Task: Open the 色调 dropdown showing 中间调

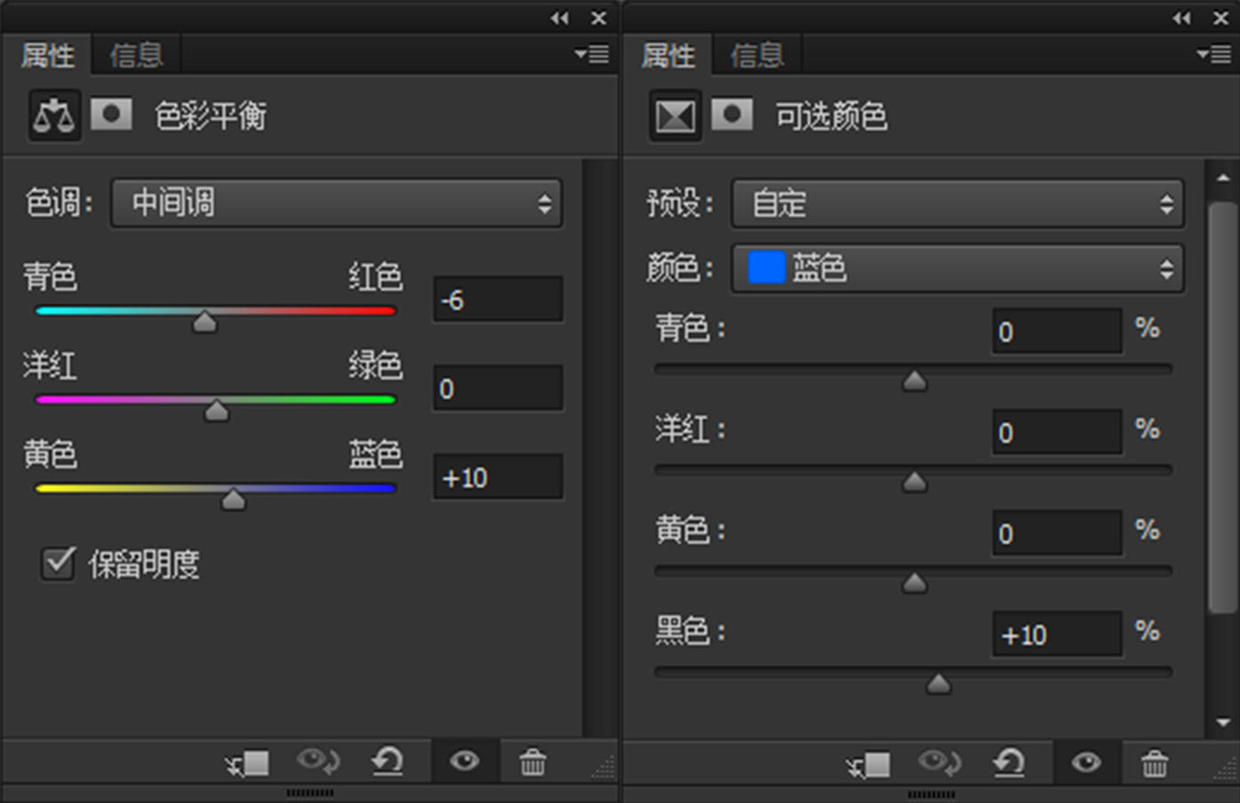Action: tap(336, 204)
